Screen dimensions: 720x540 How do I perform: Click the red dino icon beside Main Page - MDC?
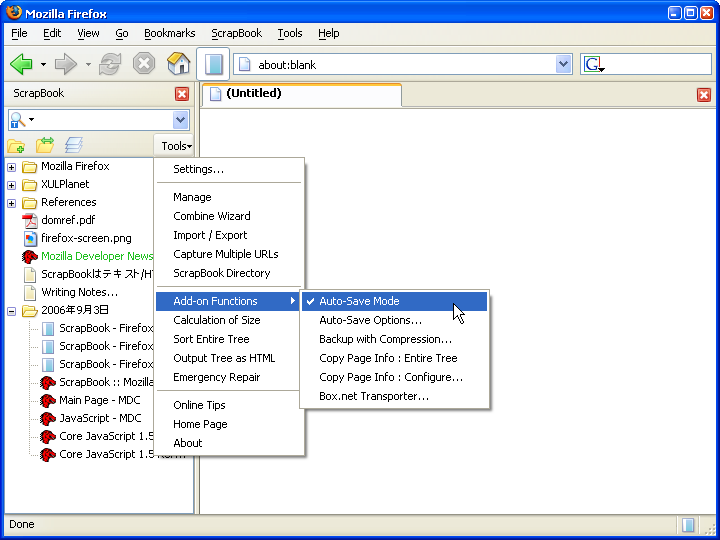click(x=47, y=400)
